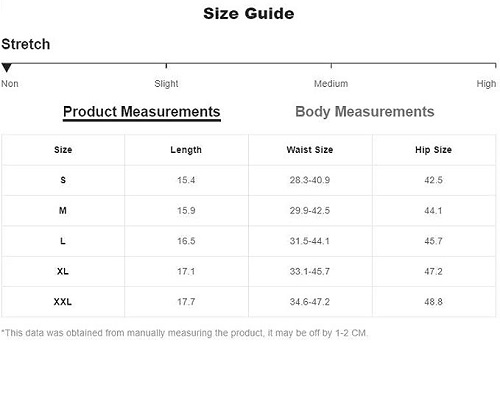Click the L size row label
The width and height of the screenshot is (500, 404).
click(63, 241)
